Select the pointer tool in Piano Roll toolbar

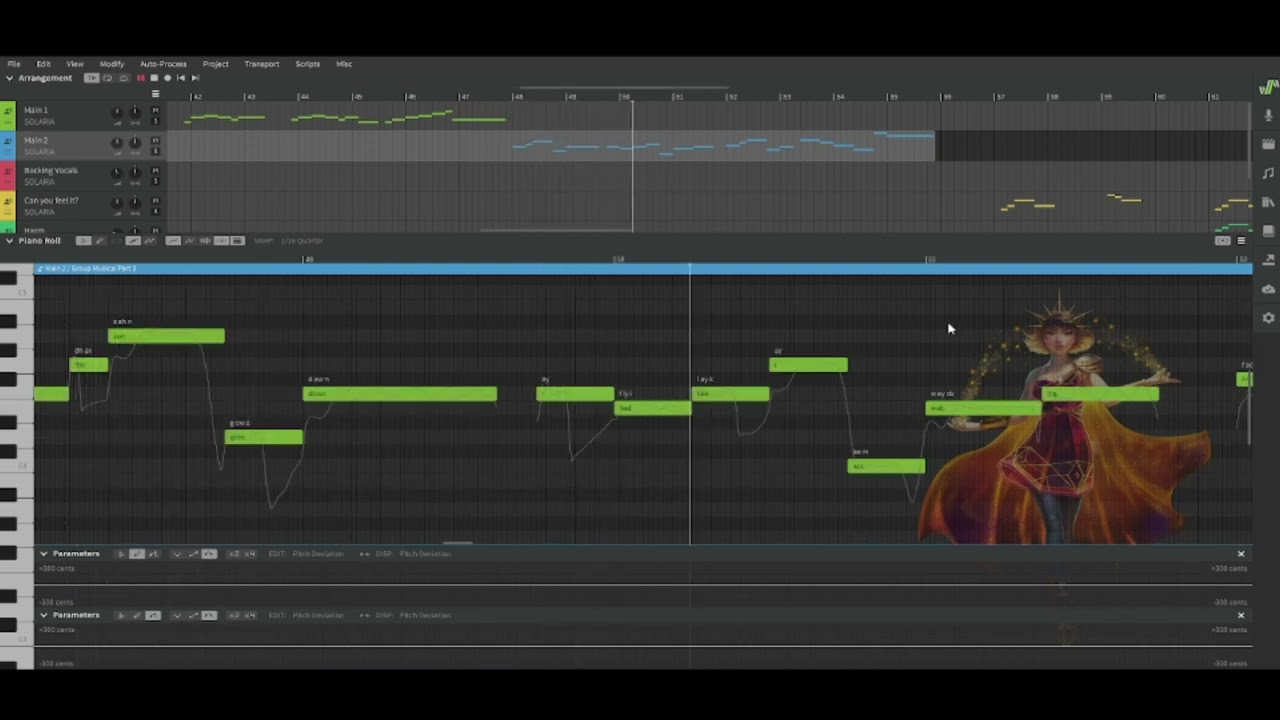click(84, 241)
